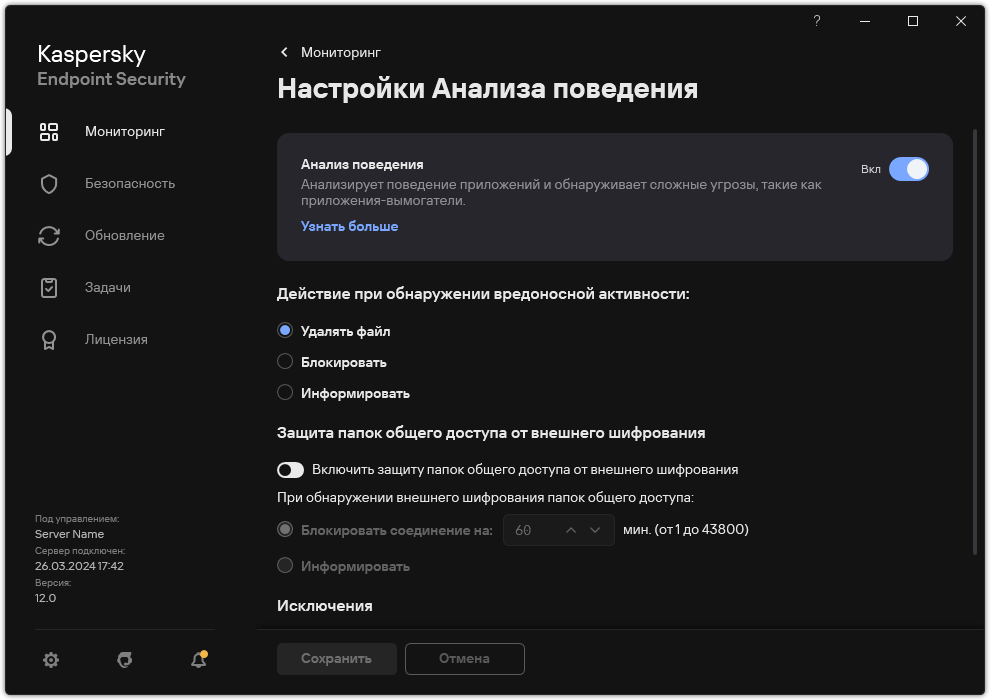Open the minutes dropdown for blocking duration
The height and width of the screenshot is (700, 990).
[596, 530]
